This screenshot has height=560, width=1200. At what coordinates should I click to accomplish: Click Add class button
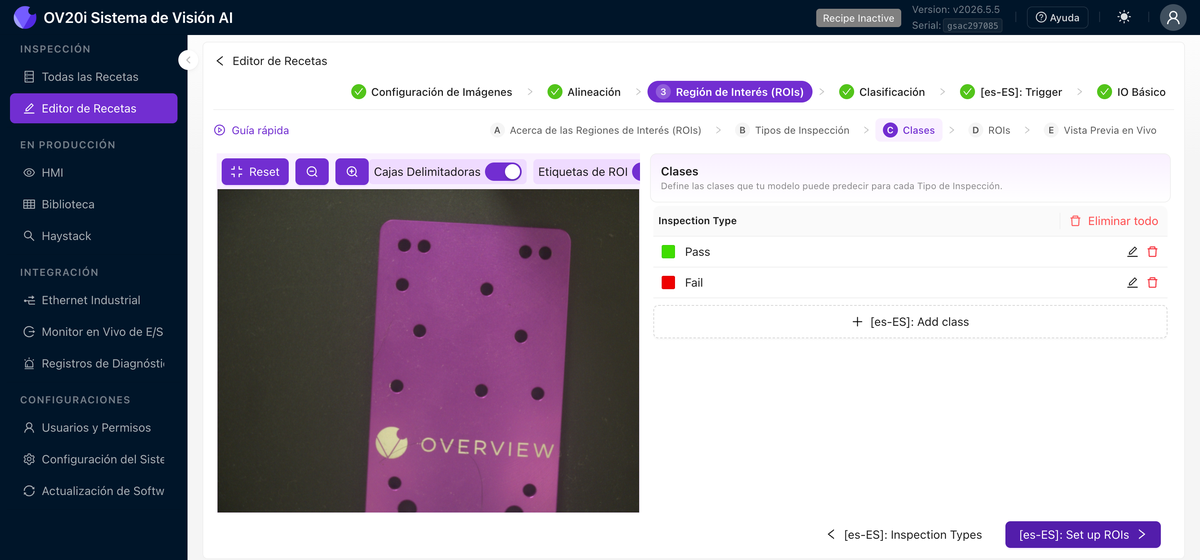click(x=910, y=322)
